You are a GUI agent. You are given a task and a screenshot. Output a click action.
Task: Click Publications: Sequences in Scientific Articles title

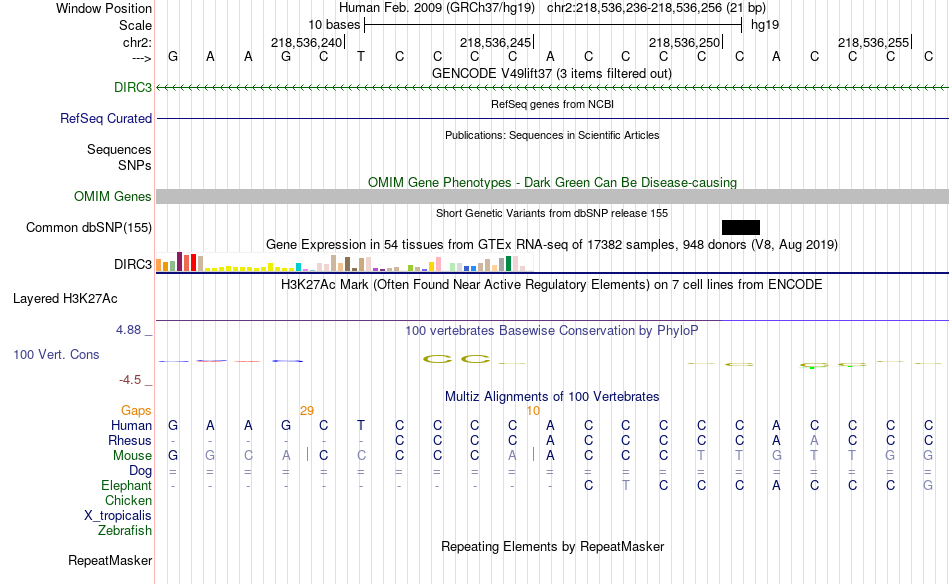click(x=552, y=135)
